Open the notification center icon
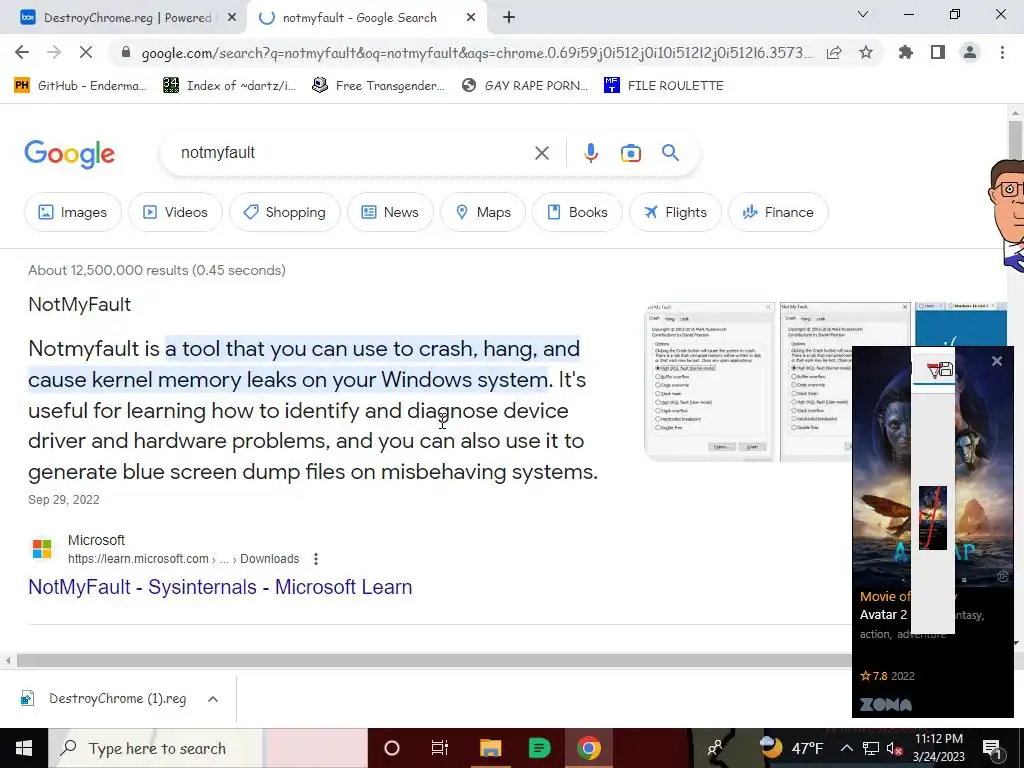1024x768 pixels. click(x=993, y=748)
